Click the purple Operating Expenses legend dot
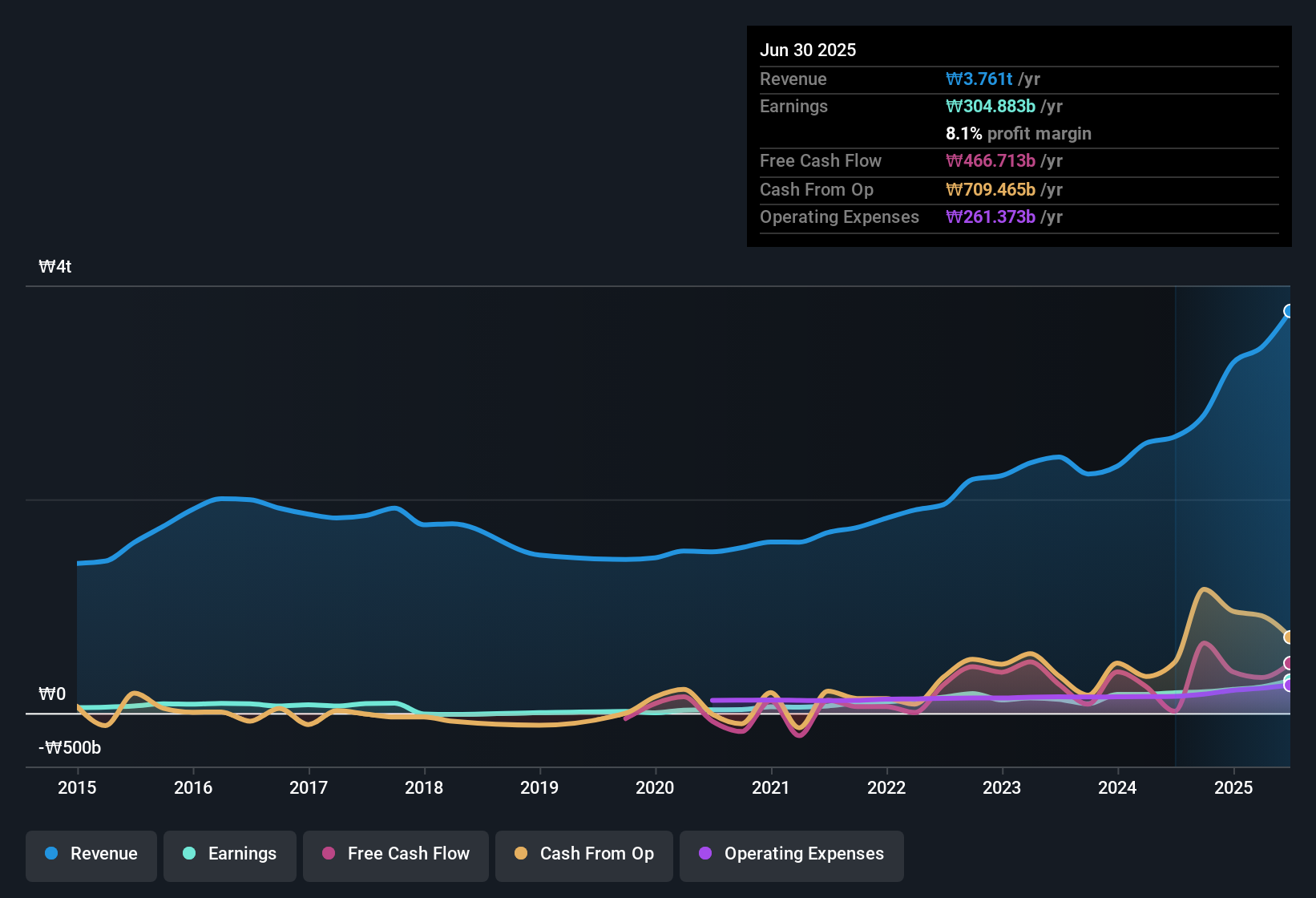1316x898 pixels. (x=705, y=854)
